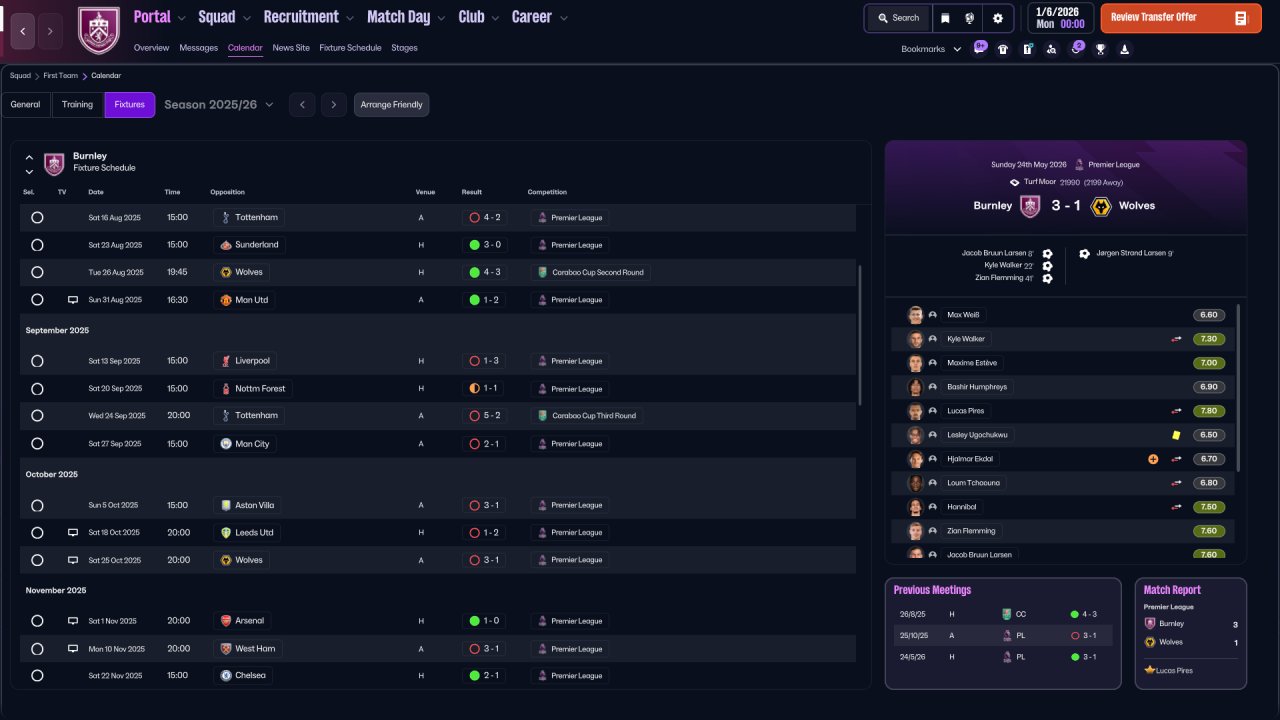Open the Season 2025/26 dropdown

pyautogui.click(x=219, y=105)
